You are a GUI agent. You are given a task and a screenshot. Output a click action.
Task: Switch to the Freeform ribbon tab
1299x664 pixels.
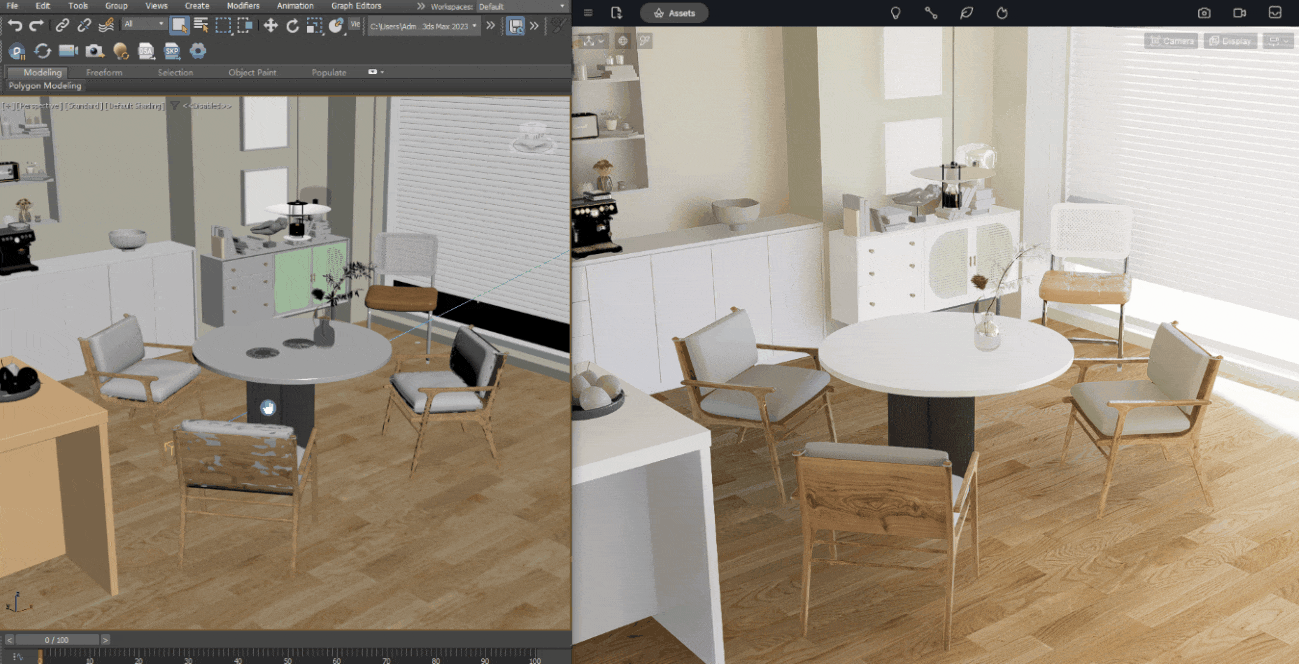pyautogui.click(x=104, y=72)
